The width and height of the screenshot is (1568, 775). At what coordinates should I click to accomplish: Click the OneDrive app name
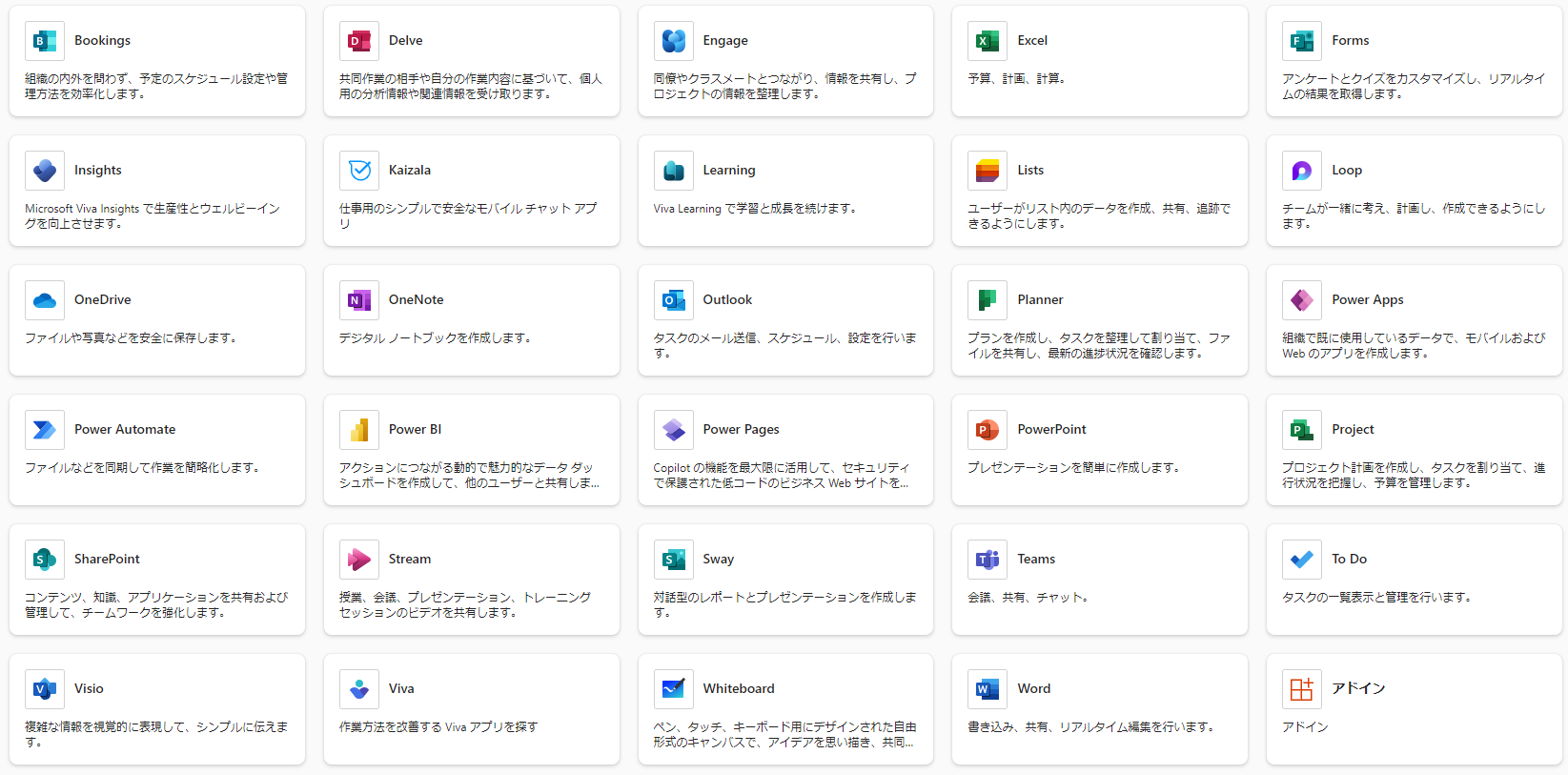point(103,299)
